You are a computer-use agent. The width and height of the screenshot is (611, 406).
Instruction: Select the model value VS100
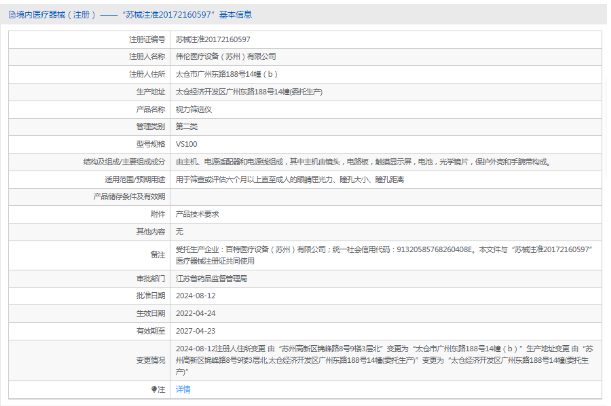click(186, 144)
